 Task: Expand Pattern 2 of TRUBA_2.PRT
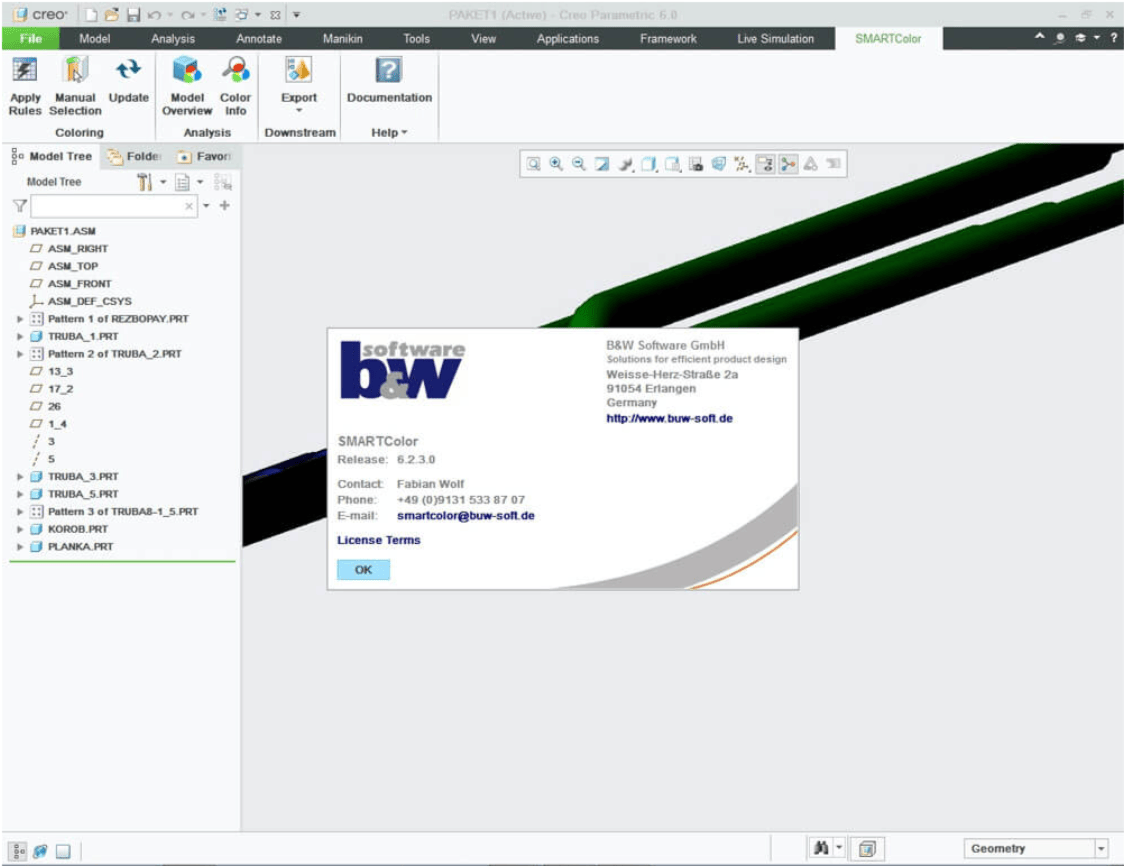[20, 354]
